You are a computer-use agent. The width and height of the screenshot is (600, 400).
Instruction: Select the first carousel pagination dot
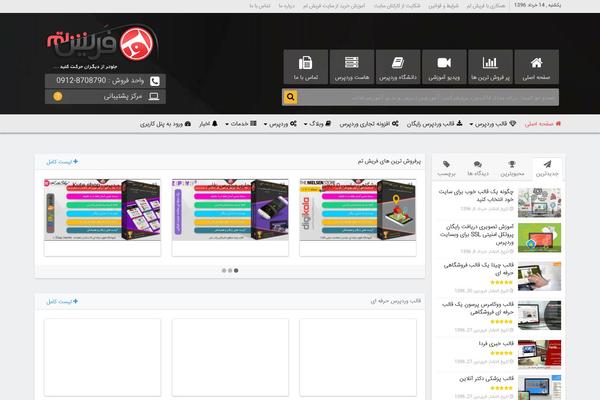click(x=224, y=270)
